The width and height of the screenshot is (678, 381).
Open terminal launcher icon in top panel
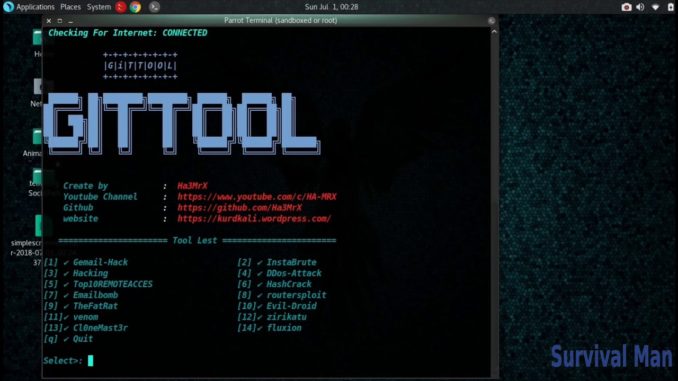tap(154, 7)
